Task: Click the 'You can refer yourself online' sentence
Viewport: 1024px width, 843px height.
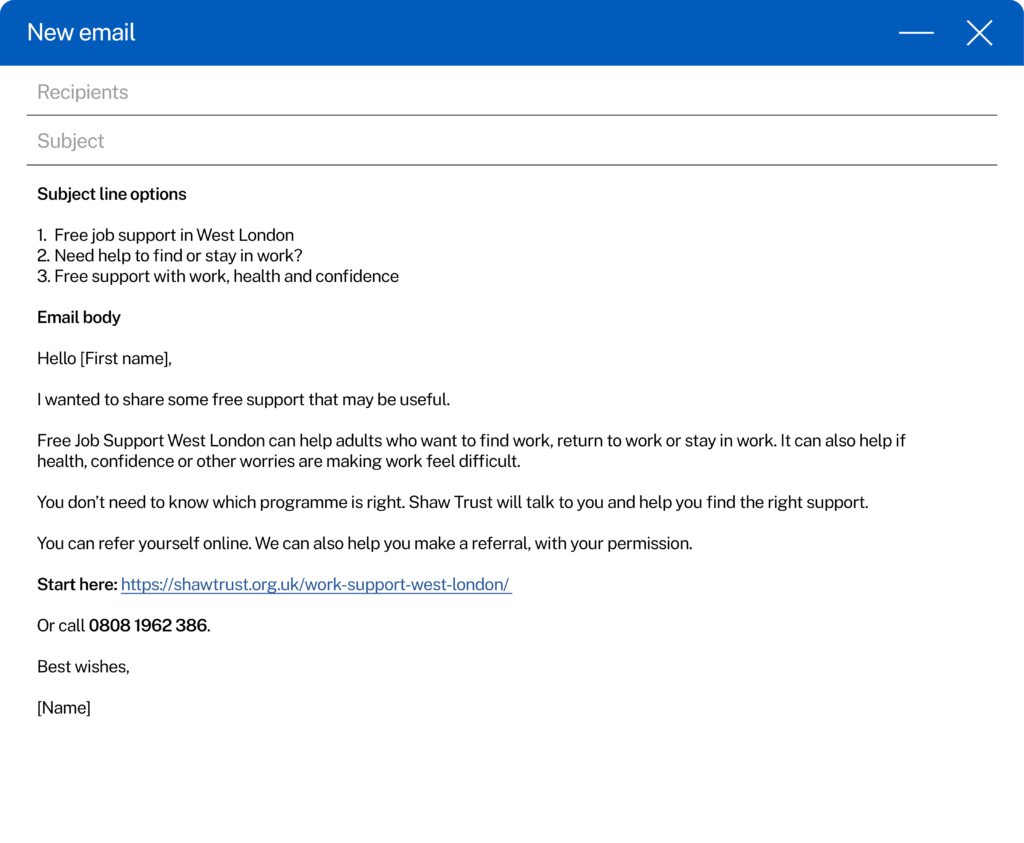Action: pos(364,543)
